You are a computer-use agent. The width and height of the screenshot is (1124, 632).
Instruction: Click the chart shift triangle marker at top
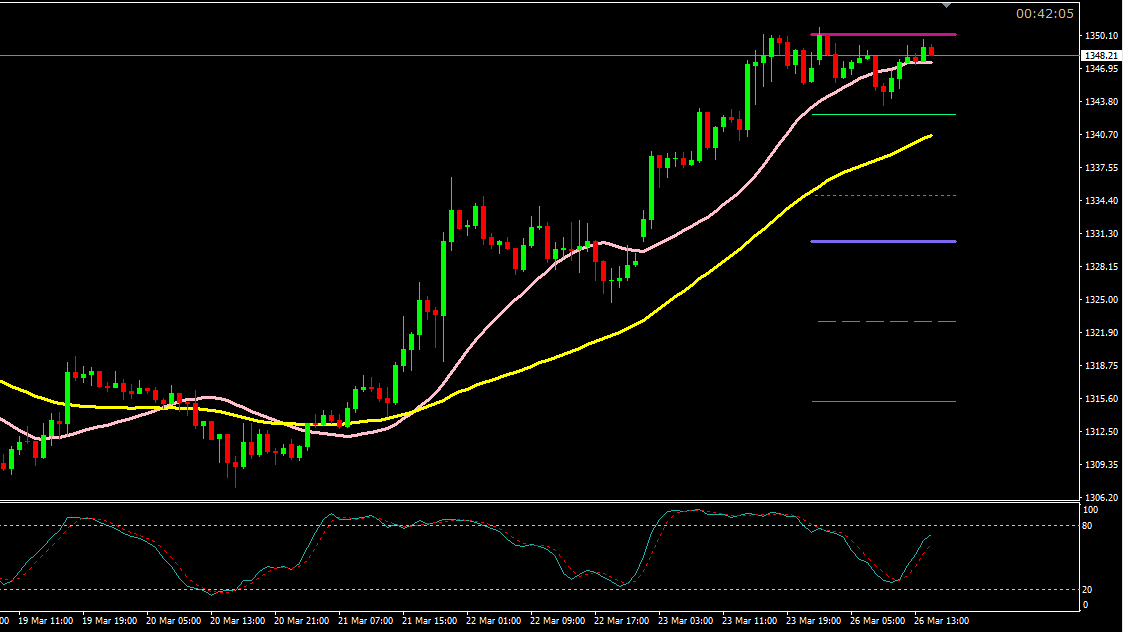946,6
